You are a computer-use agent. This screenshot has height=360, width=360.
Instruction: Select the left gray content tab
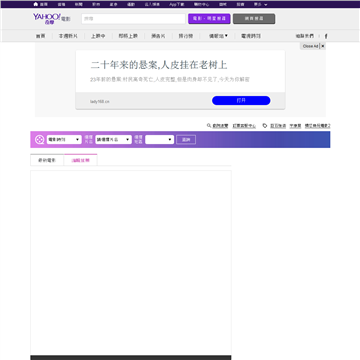tap(47, 160)
